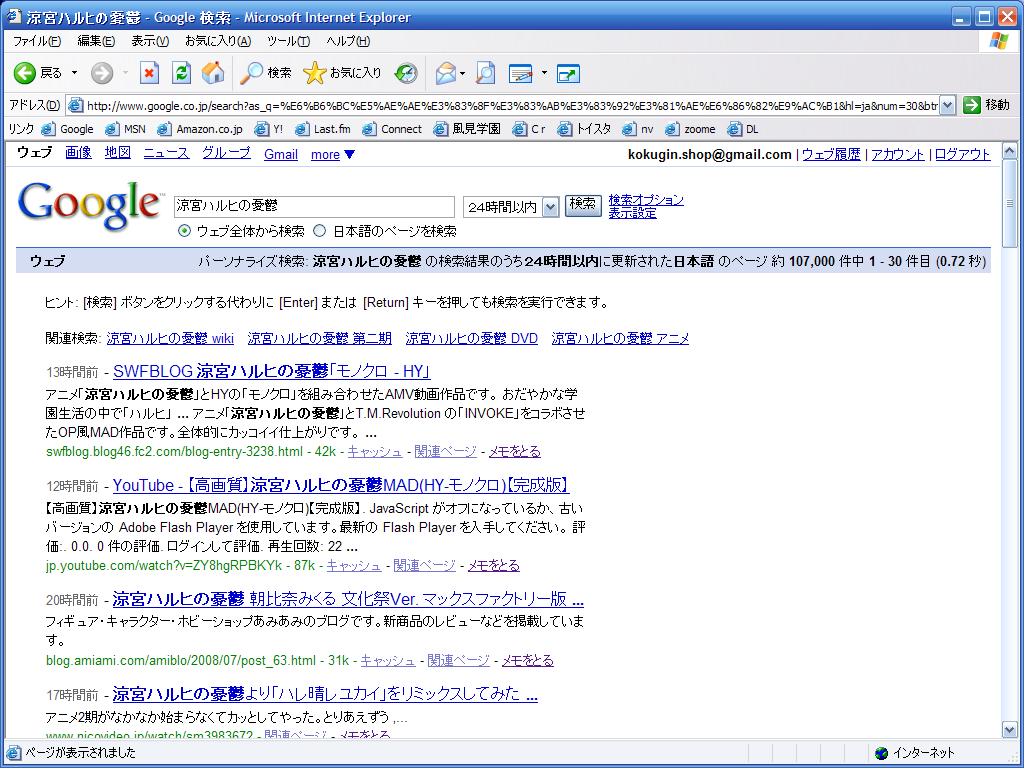Screen dimensions: 1024x768
Task: Open the 検索 search pane
Action: 265,73
